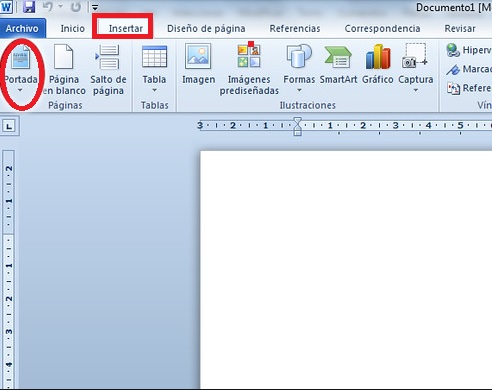Customize the quick access toolbar dropdown
The height and width of the screenshot is (390, 492).
[x=95, y=7]
